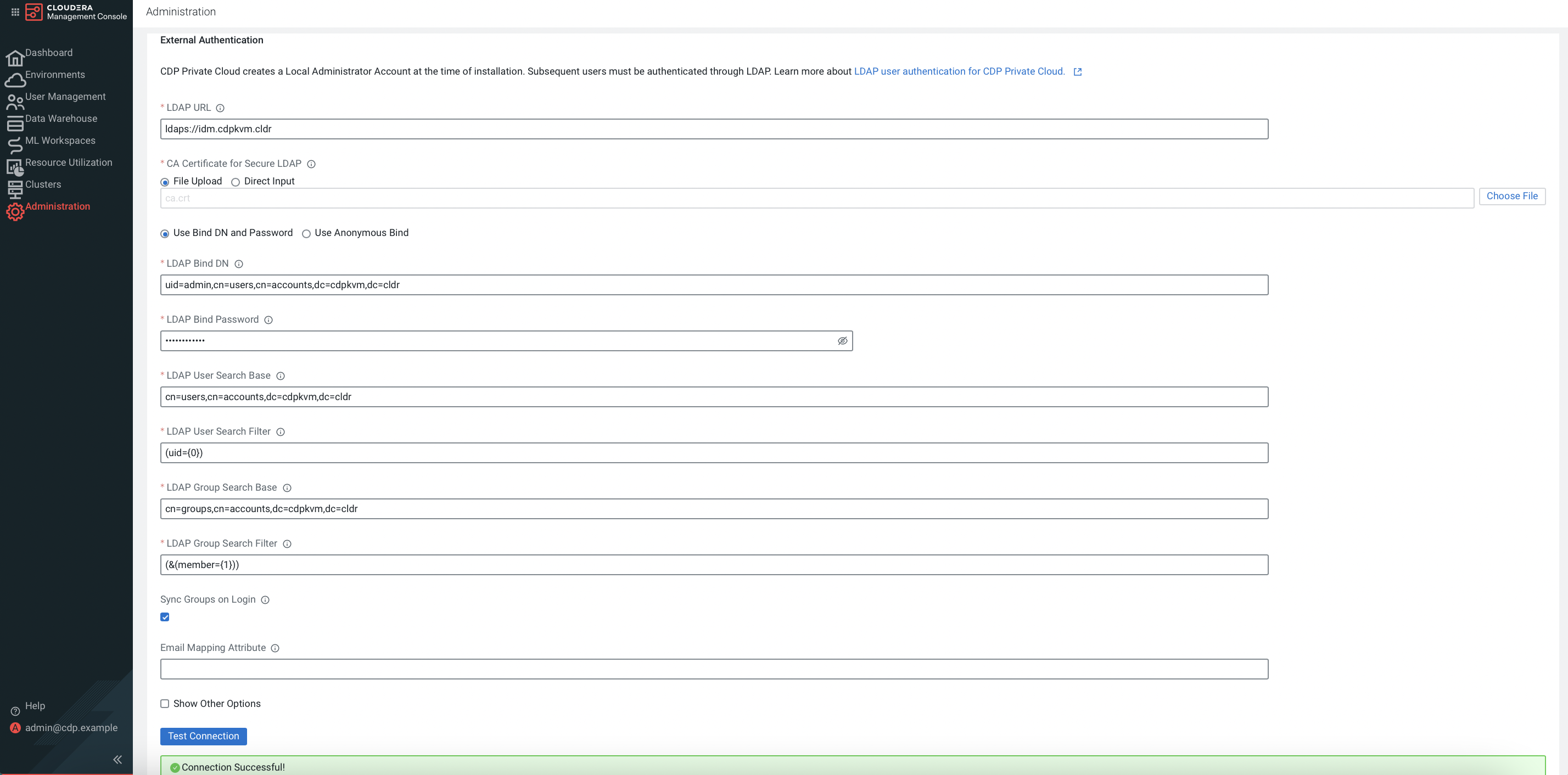
Task: Select the User Management icon
Action: point(15,101)
